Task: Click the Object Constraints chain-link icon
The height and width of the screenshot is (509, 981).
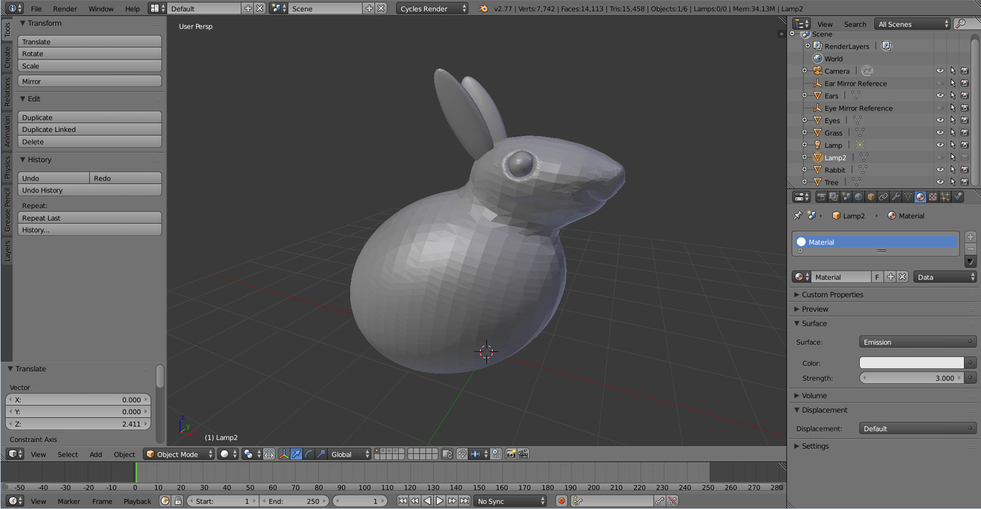Action: pos(884,197)
